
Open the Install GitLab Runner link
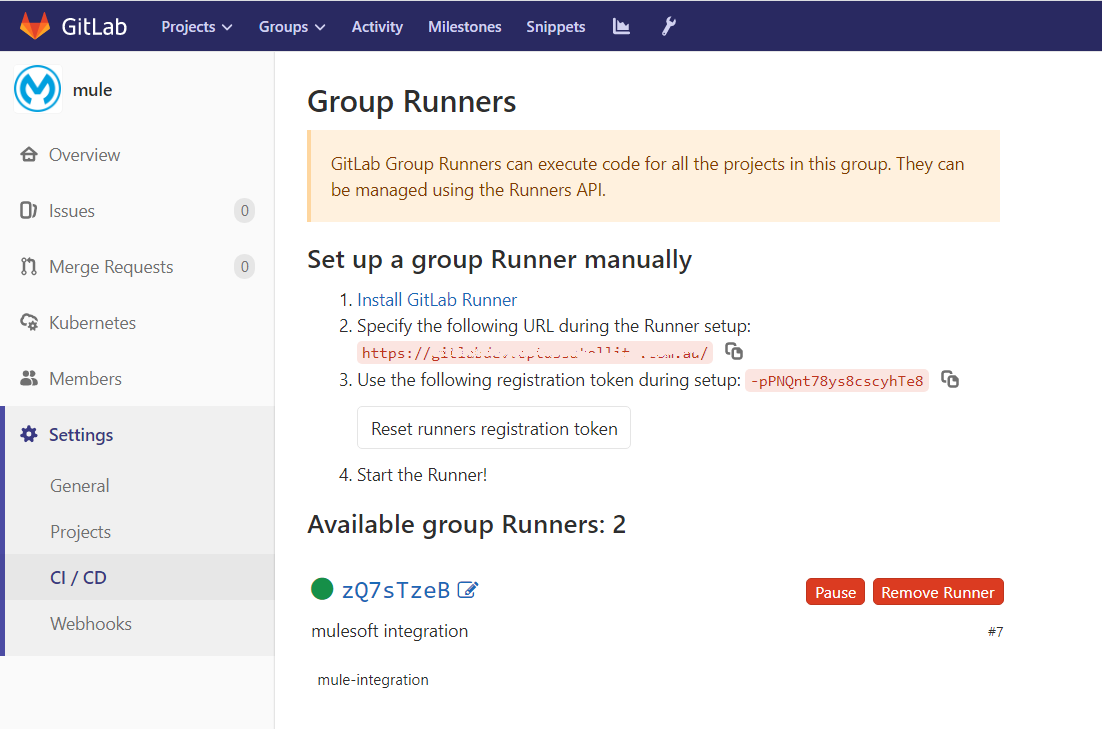tap(437, 299)
